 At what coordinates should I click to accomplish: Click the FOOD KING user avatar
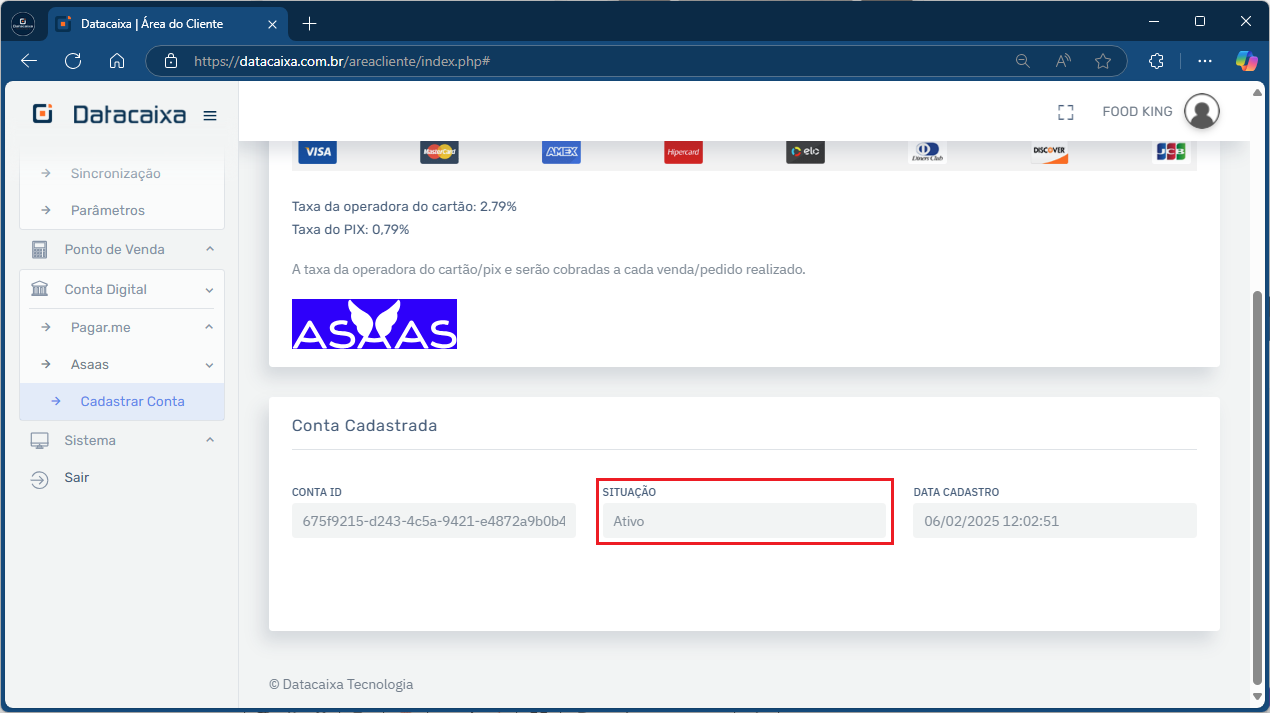[x=1201, y=112]
